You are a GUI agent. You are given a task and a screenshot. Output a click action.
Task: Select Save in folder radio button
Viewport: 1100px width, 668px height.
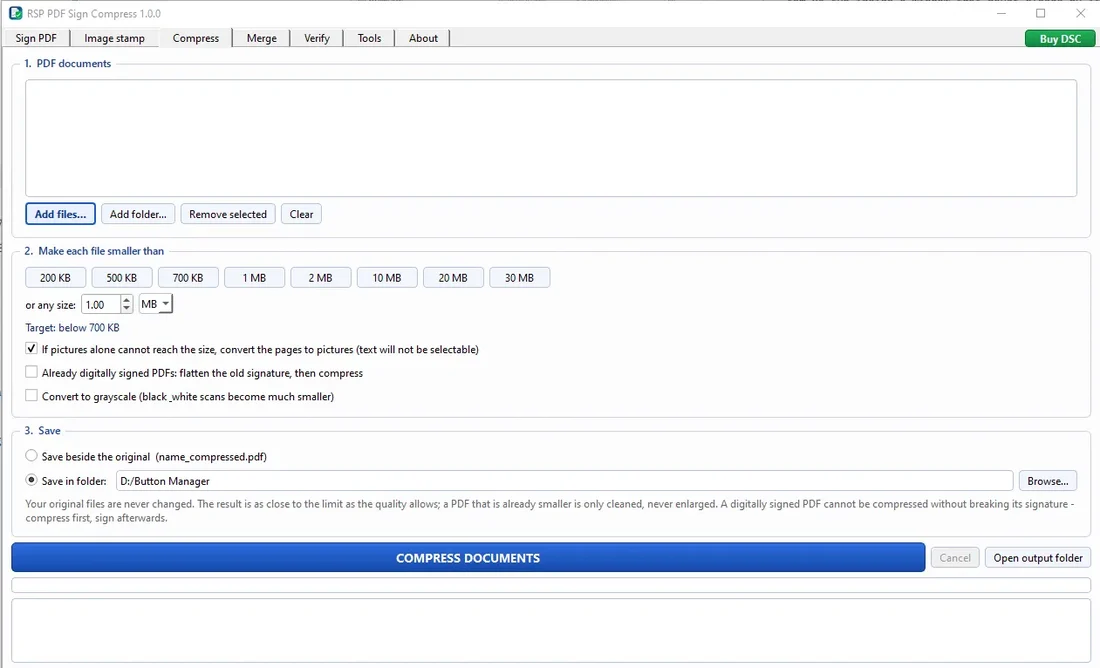(x=32, y=481)
